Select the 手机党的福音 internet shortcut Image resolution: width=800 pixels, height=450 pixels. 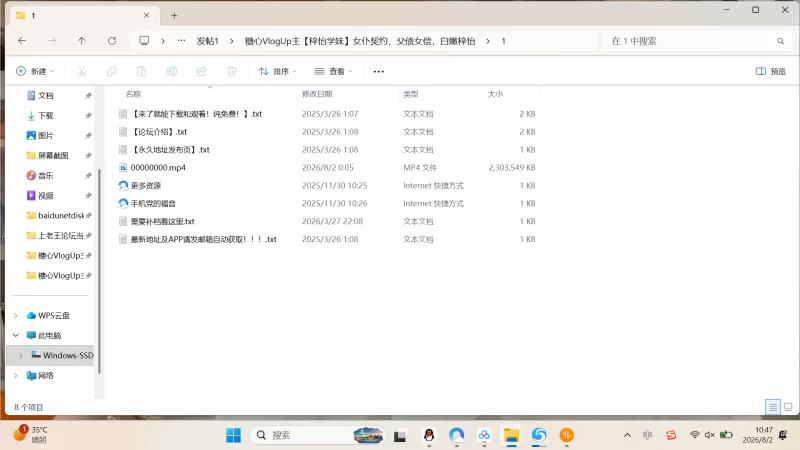(153, 203)
